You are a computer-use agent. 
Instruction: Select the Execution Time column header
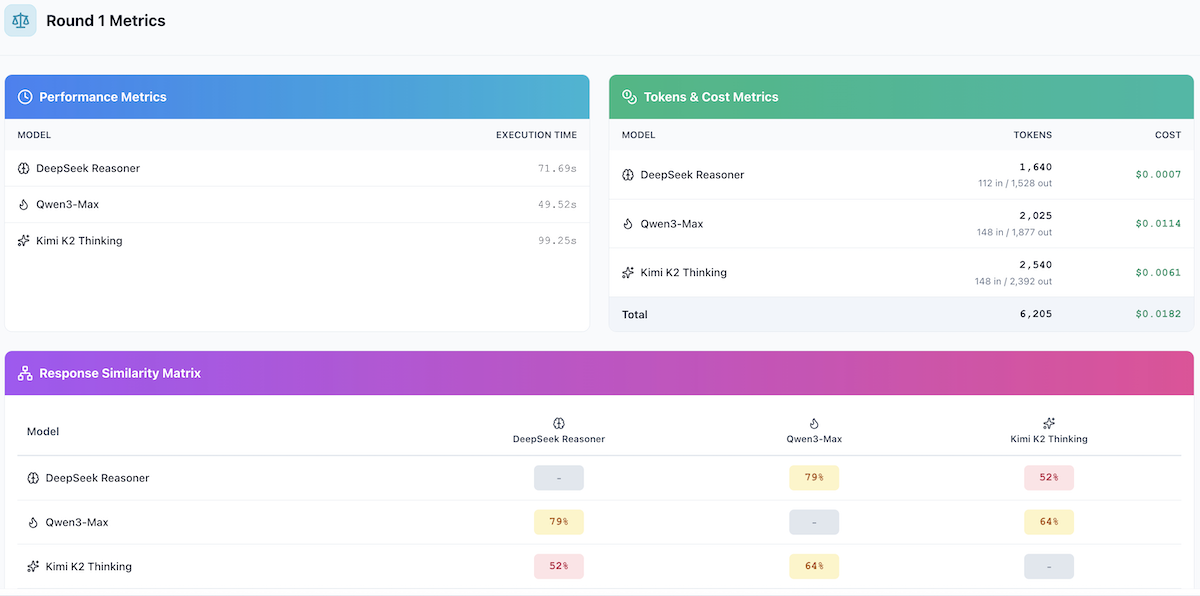point(536,135)
